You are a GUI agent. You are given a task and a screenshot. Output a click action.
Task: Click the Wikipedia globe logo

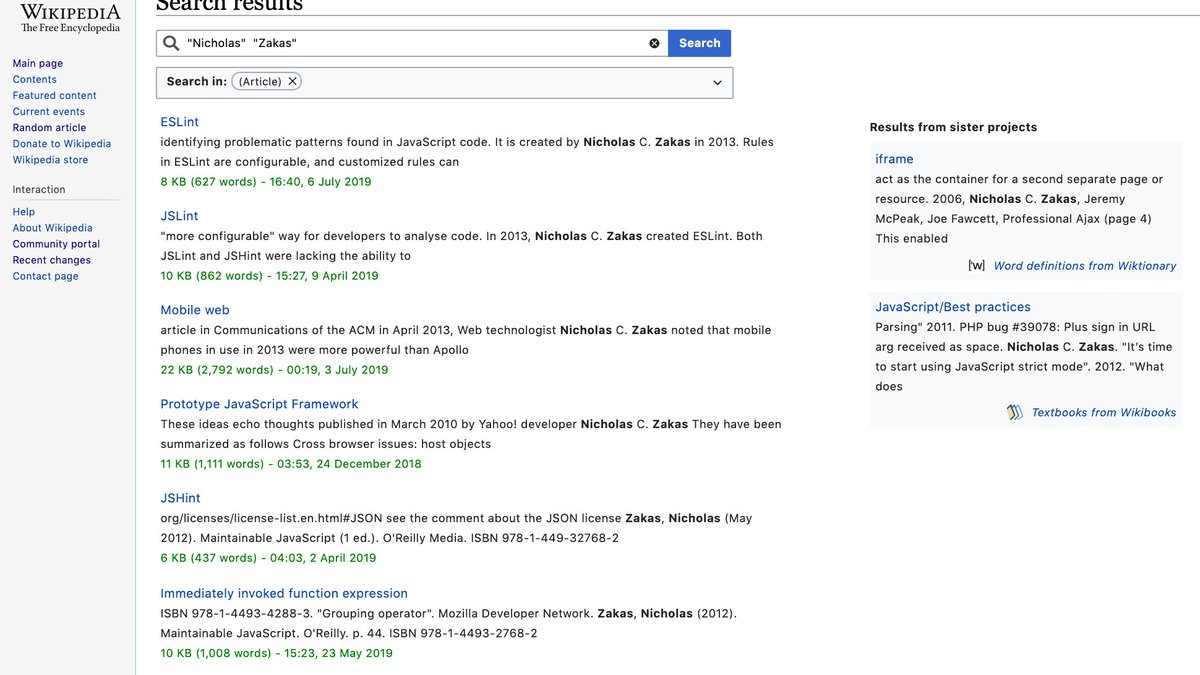click(x=70, y=11)
